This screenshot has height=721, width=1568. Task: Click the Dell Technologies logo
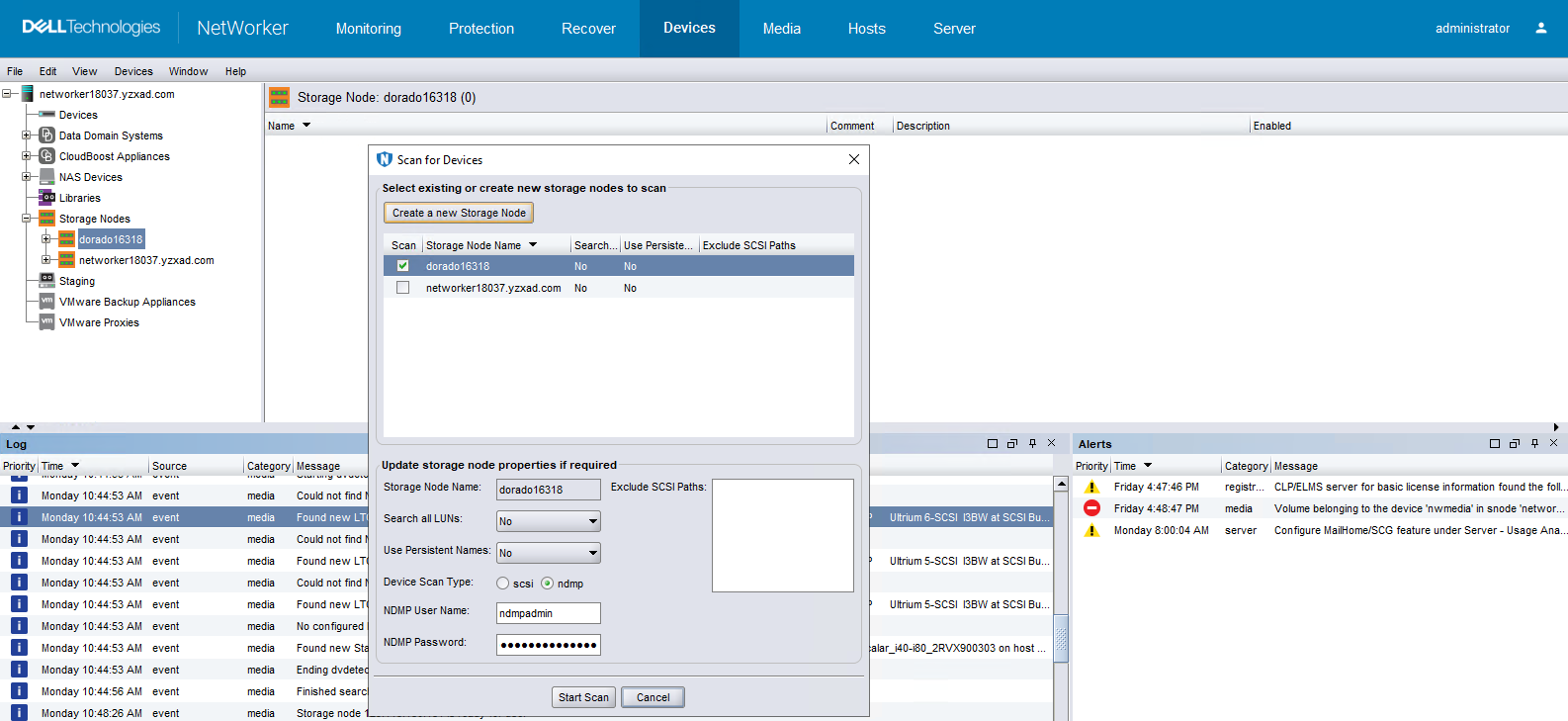[90, 28]
